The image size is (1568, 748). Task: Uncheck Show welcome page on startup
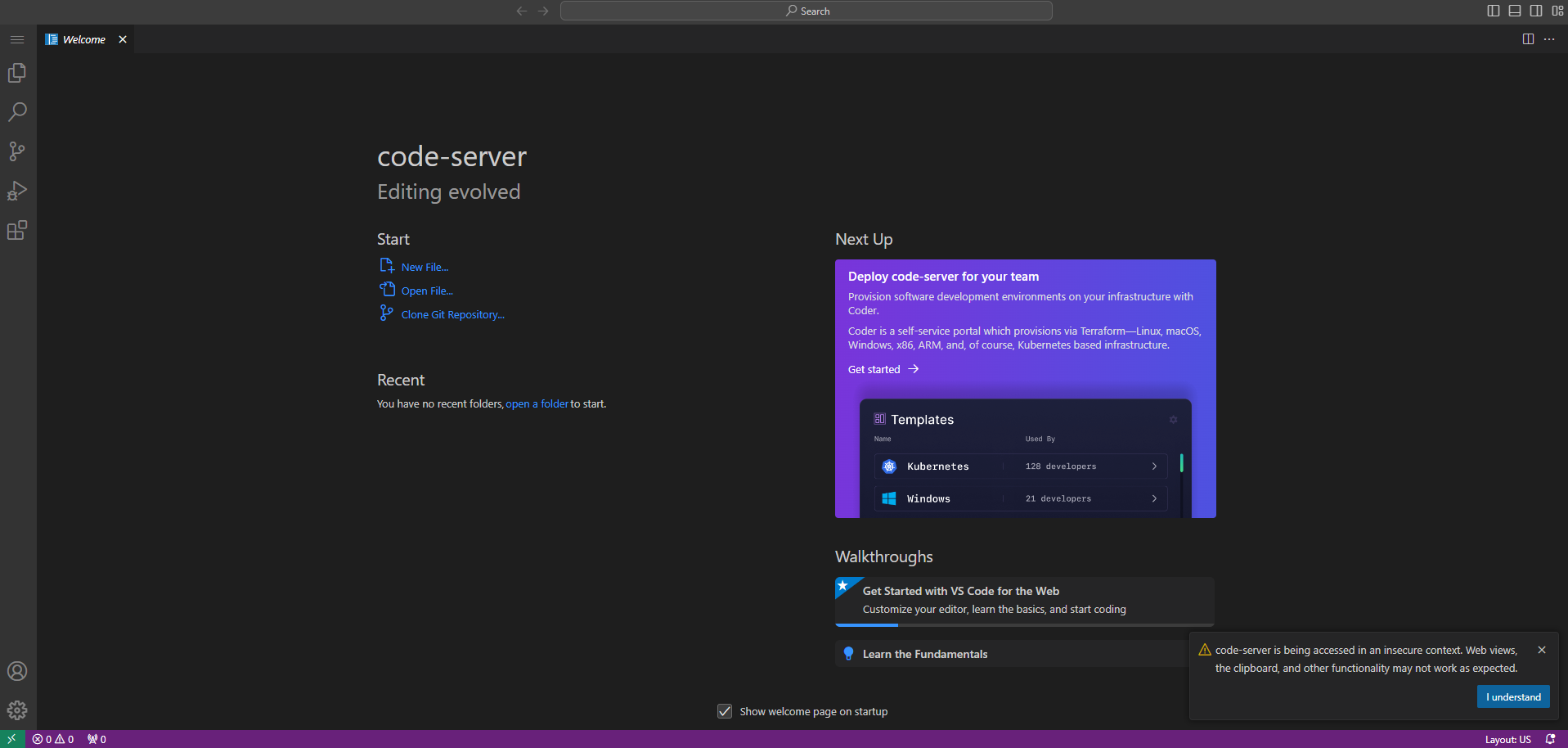point(725,711)
